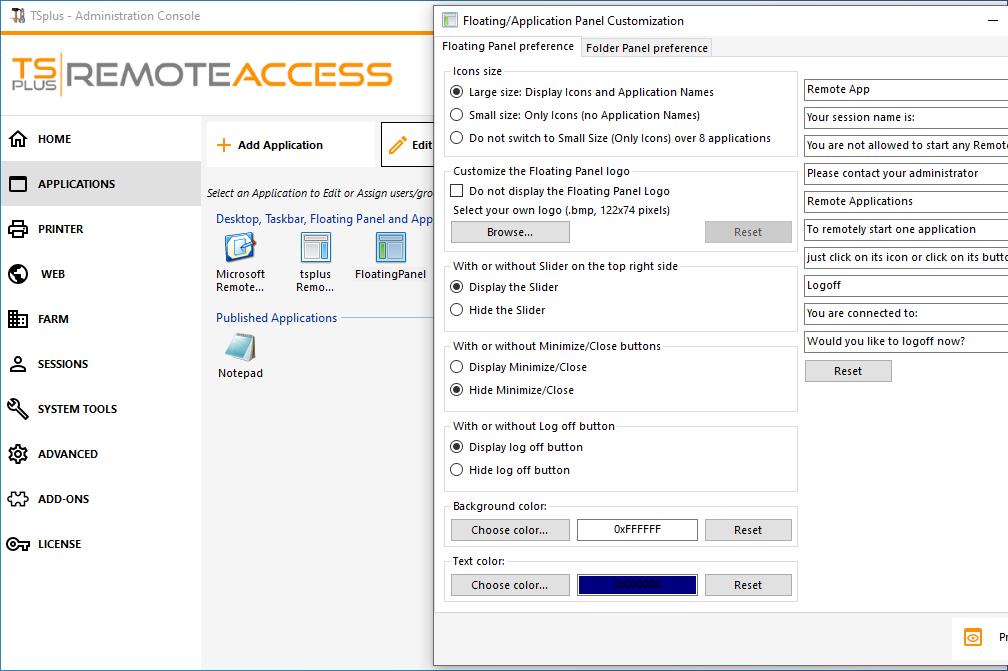Viewport: 1008px width, 671px height.
Task: Open the Home section house icon
Action: coord(18,139)
